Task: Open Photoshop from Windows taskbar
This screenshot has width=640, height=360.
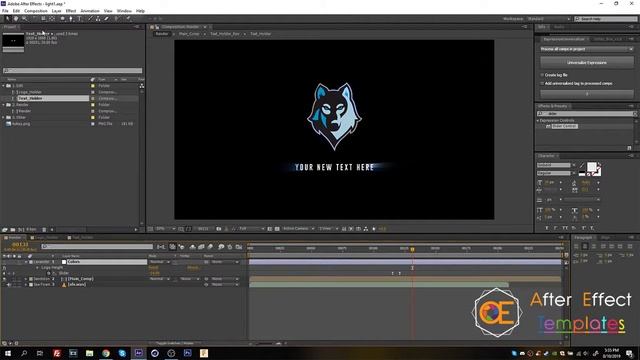Action: 187,353
